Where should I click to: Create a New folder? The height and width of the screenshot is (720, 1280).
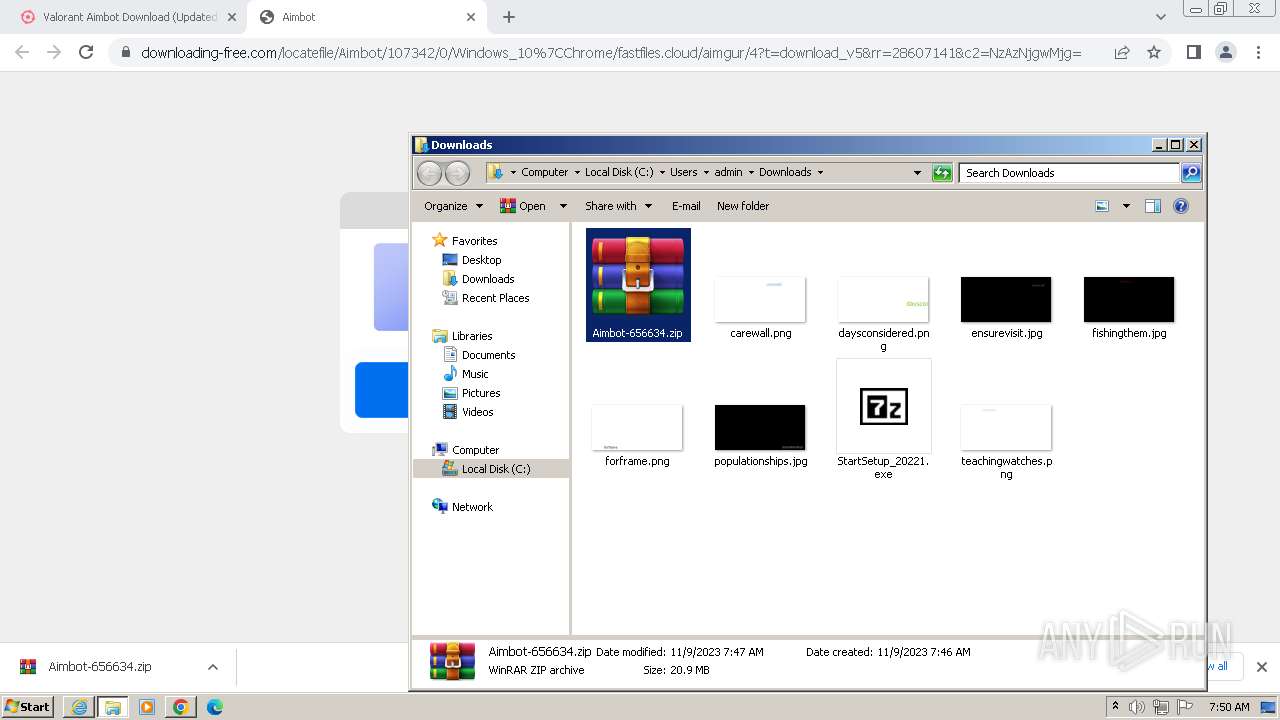pyautogui.click(x=743, y=206)
